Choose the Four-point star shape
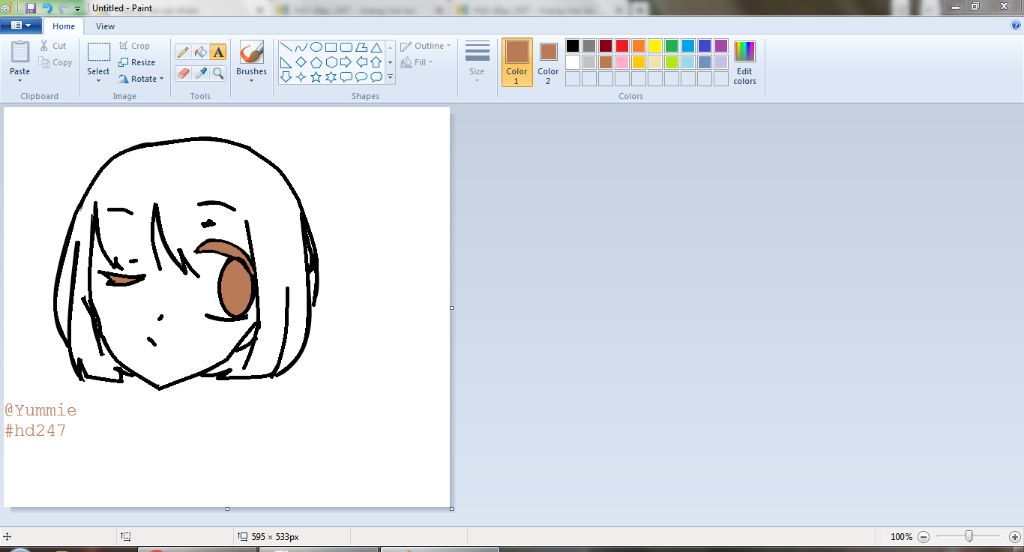 [300, 77]
